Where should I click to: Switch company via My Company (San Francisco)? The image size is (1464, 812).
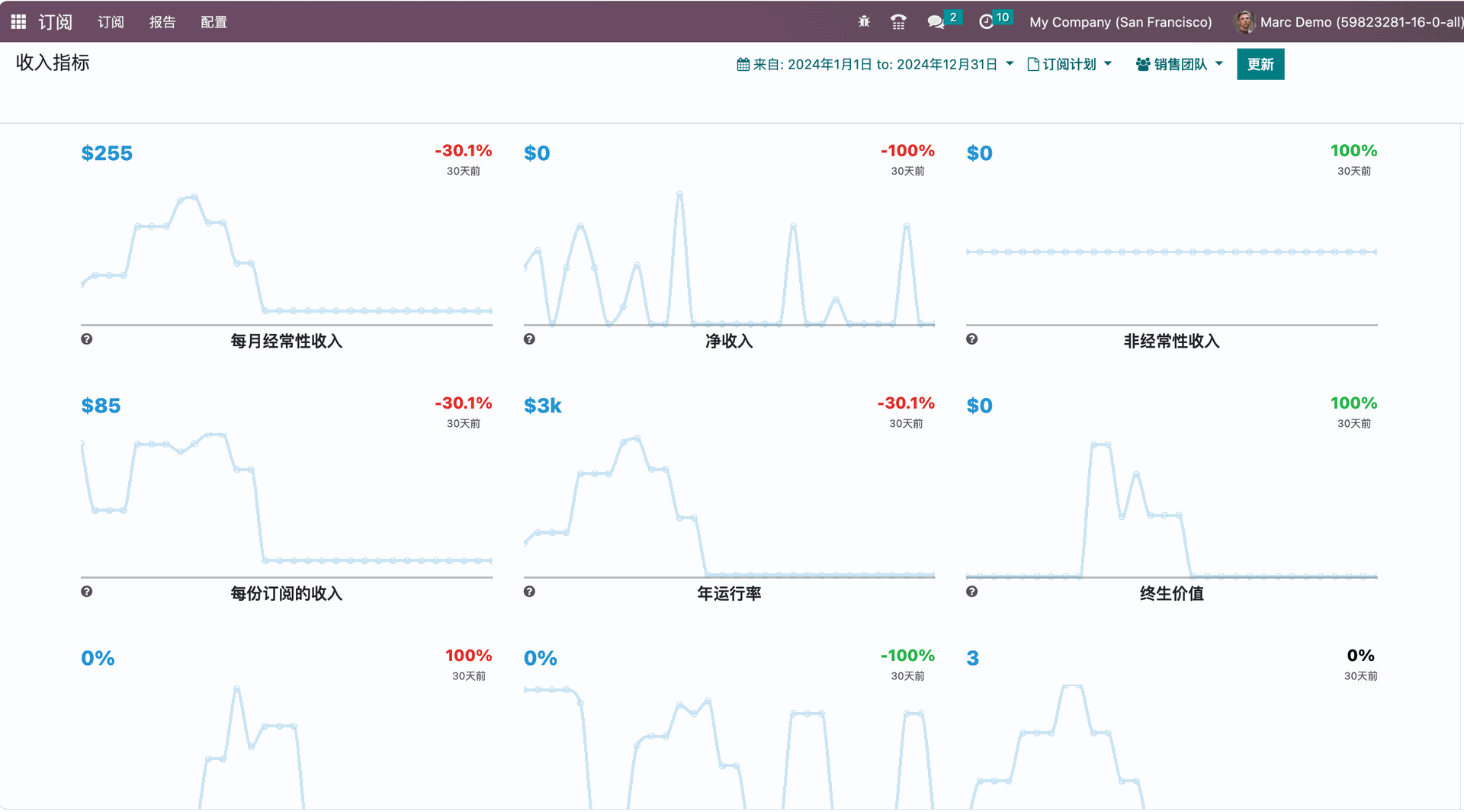tap(1120, 22)
